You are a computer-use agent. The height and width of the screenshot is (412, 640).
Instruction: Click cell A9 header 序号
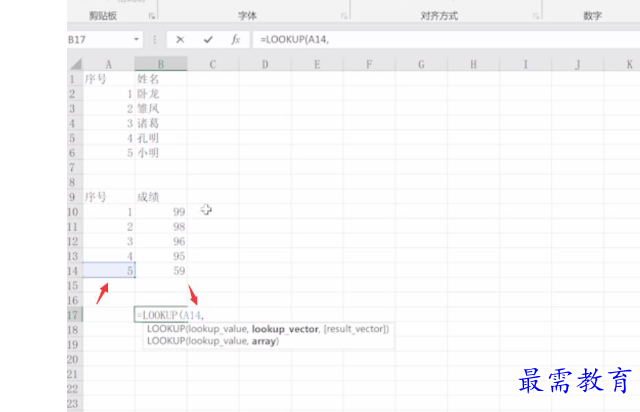pos(109,197)
